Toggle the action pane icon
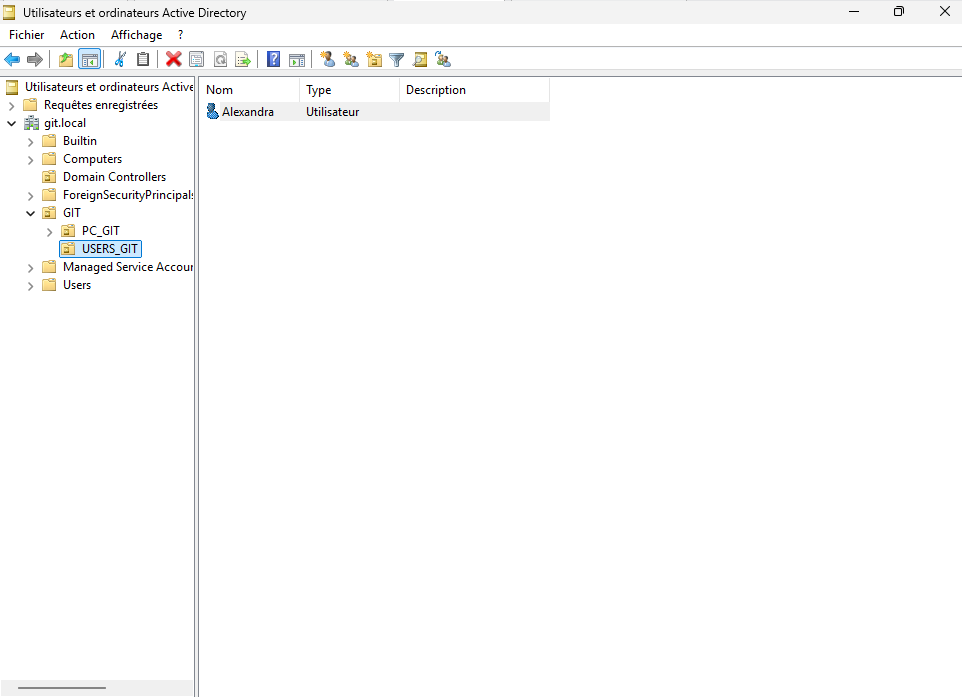The height and width of the screenshot is (697, 962). 297,60
